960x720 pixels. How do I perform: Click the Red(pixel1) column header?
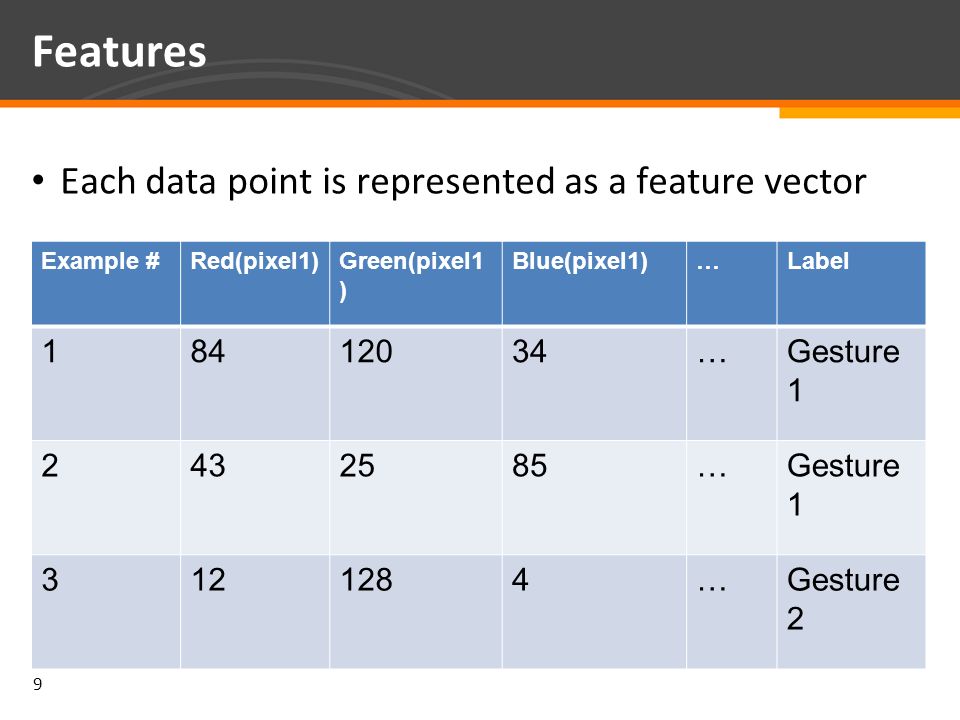pos(255,283)
